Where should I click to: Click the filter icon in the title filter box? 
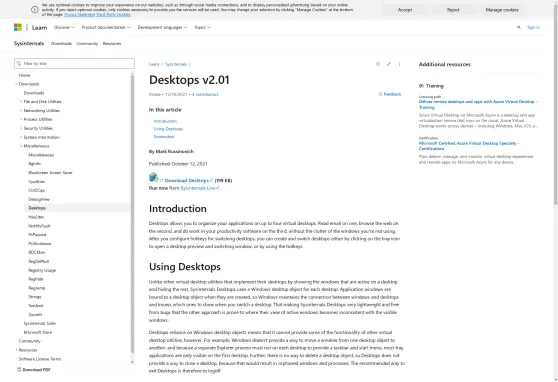[x=19, y=63]
